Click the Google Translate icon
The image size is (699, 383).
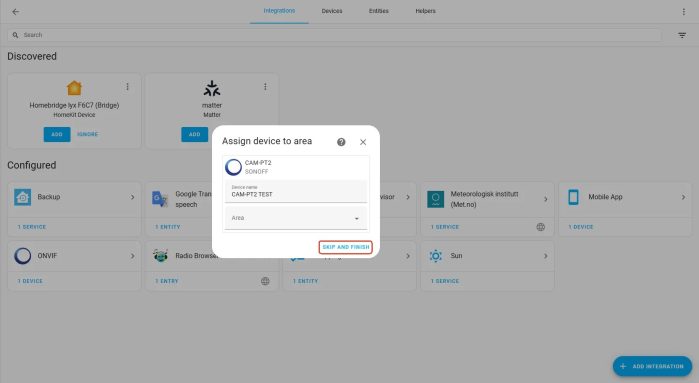(160, 198)
